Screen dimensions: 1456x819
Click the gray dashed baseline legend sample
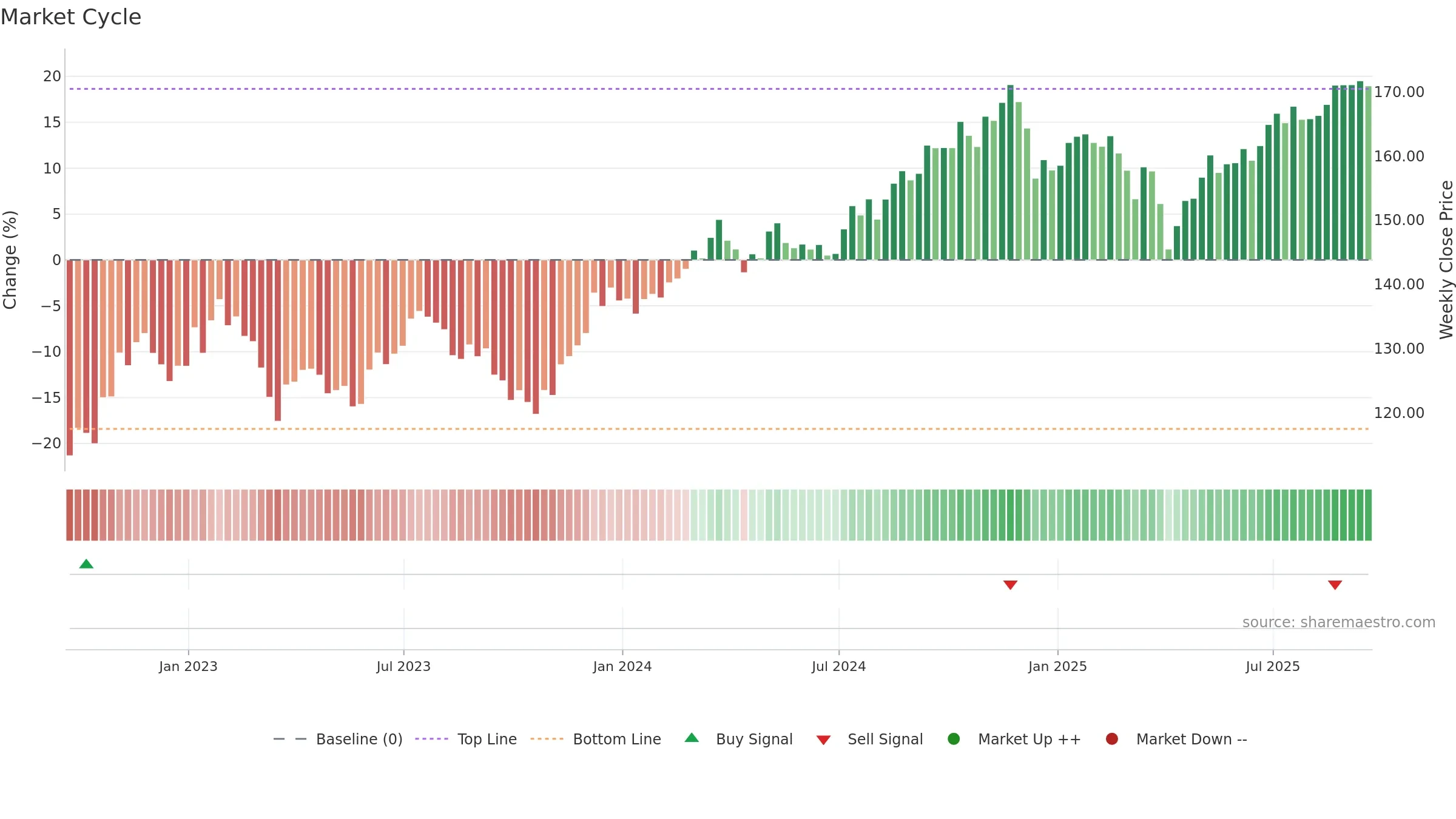290,739
